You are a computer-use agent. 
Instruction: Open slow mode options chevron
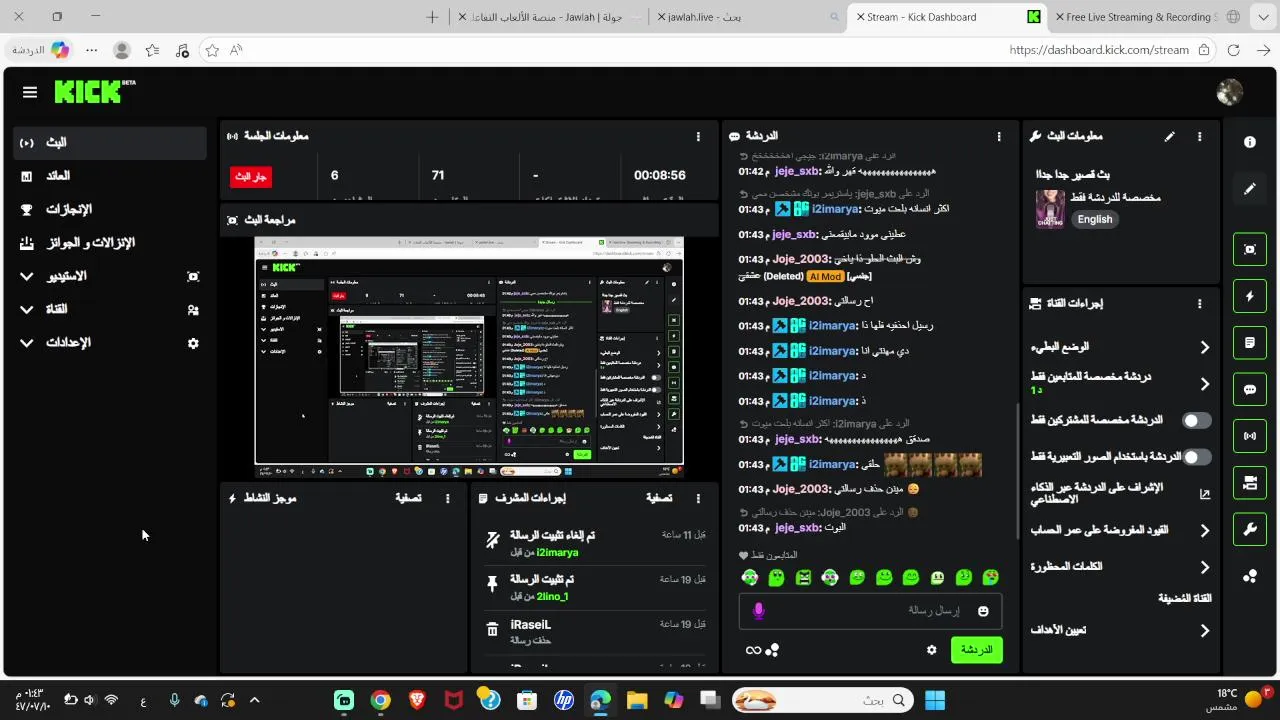point(1204,347)
